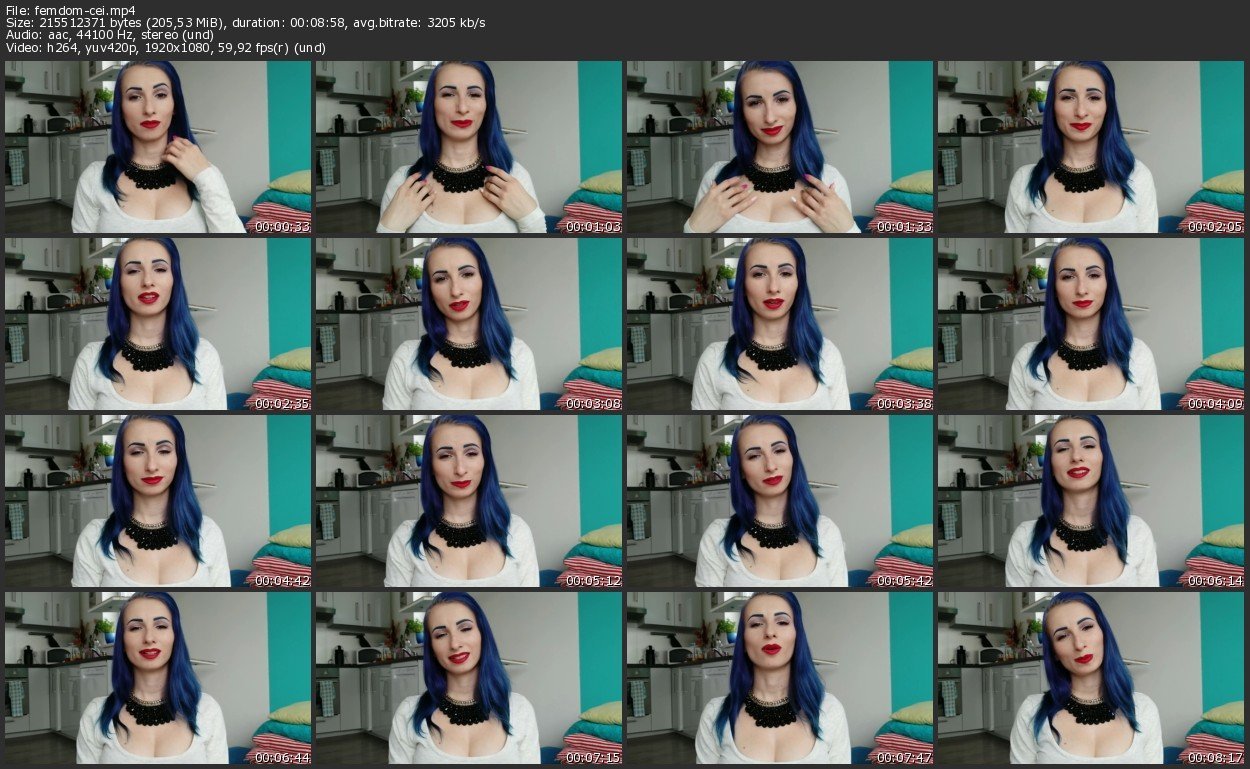Click the frame marked 00:07:15

[x=469, y=678]
